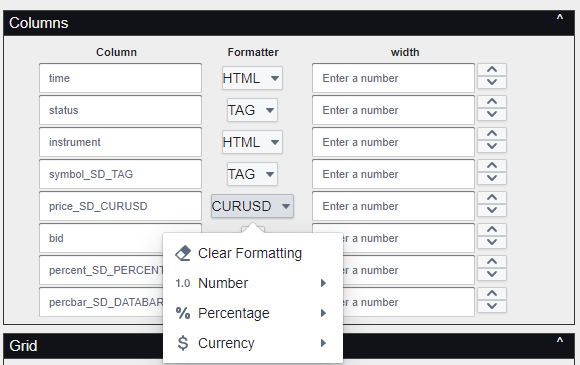Increase the width for percent_SD_PERCENT row
580x365 pixels.
point(492,262)
